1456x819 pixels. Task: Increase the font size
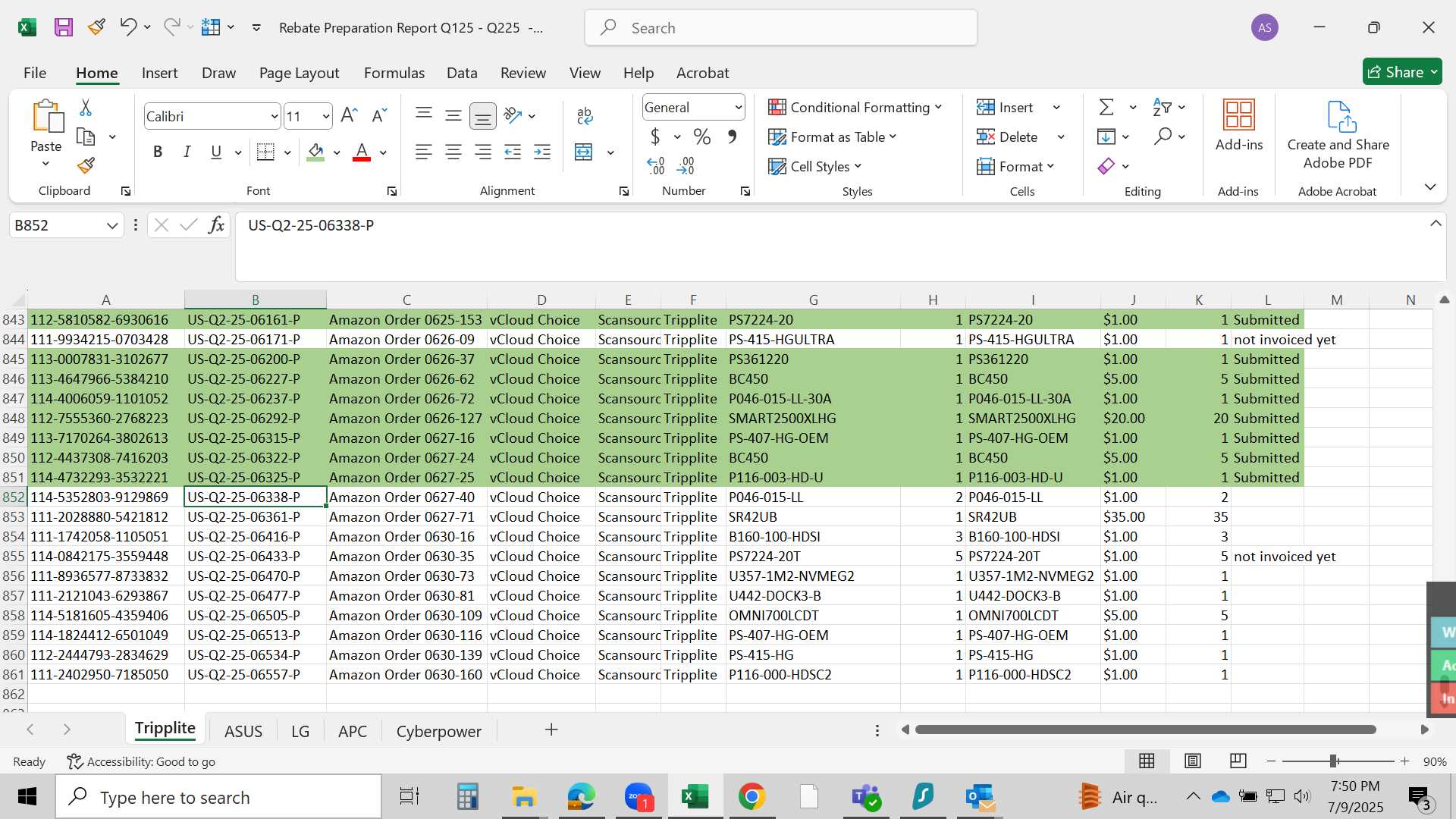click(349, 116)
